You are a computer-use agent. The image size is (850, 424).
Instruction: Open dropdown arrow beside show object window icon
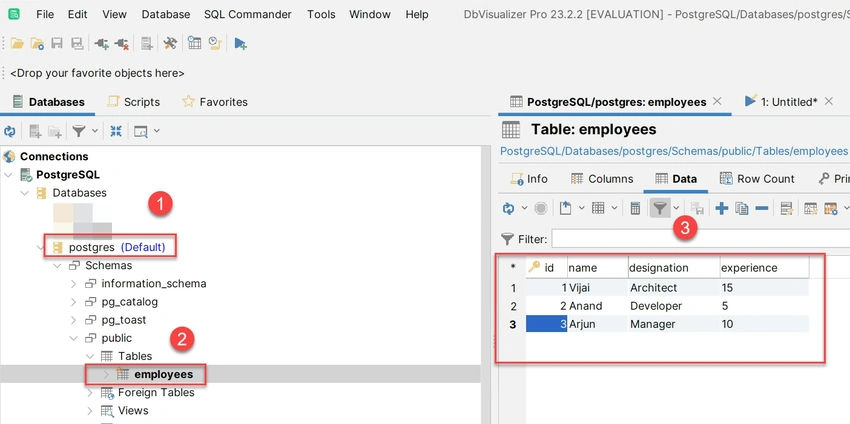[157, 131]
